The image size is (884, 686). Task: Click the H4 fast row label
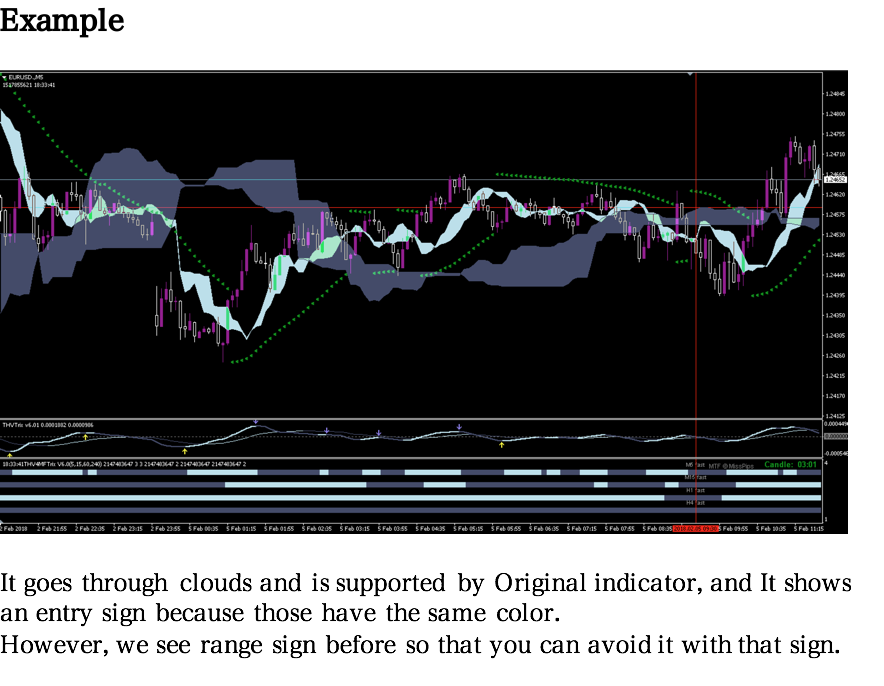coord(695,503)
